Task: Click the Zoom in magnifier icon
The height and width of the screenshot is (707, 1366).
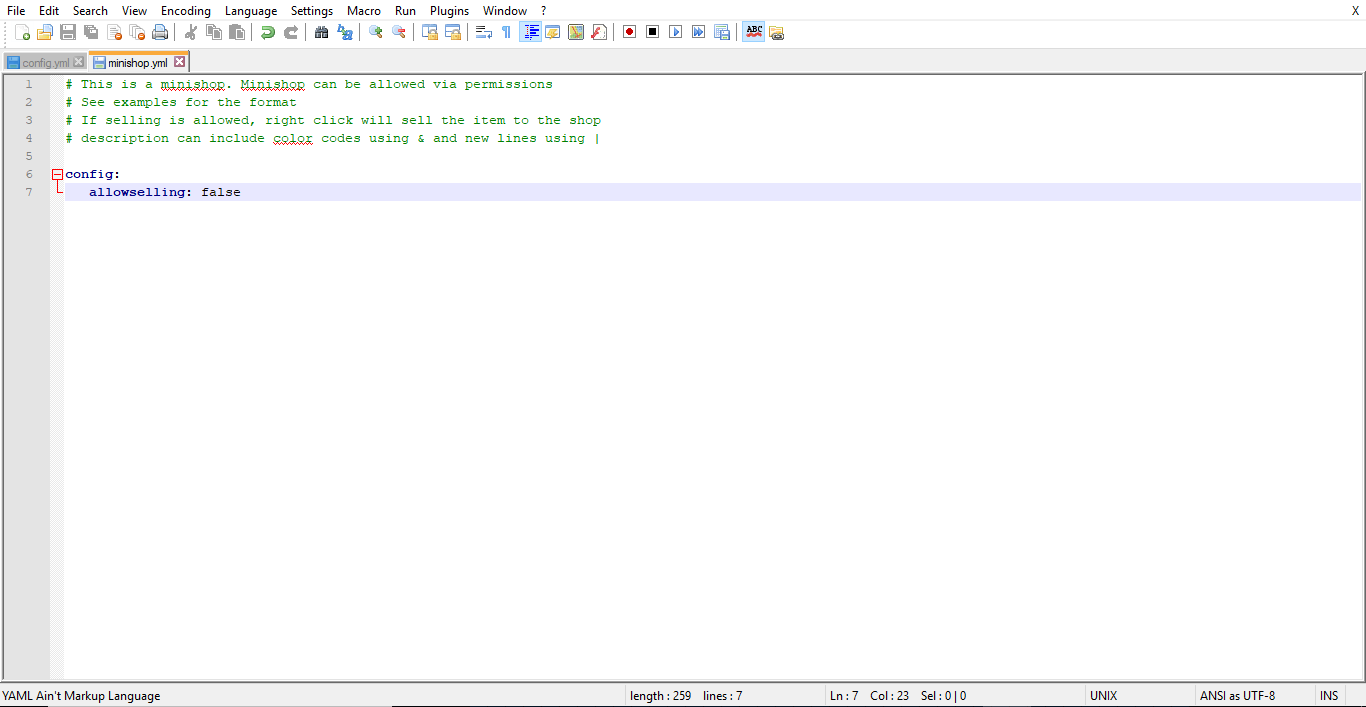Action: click(376, 32)
